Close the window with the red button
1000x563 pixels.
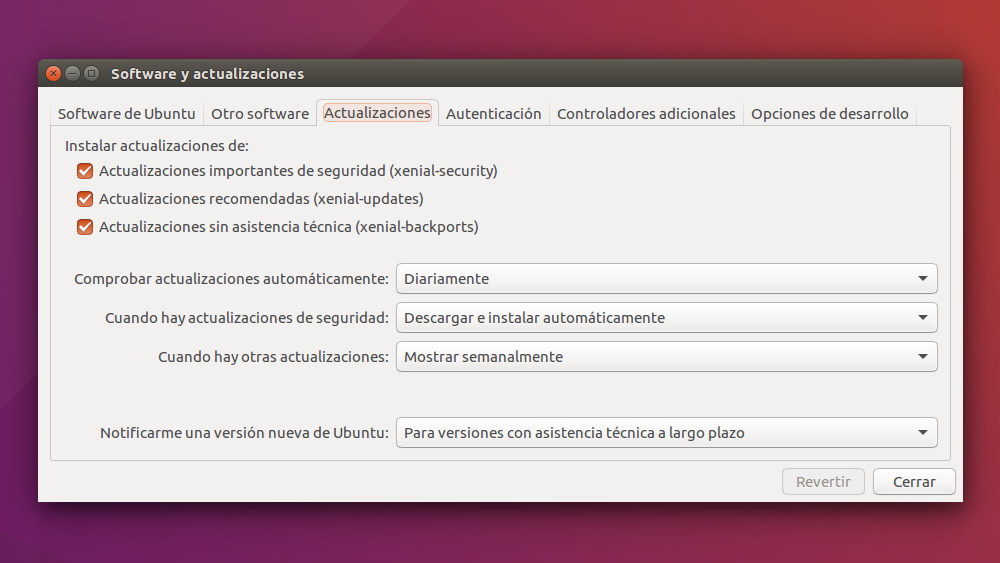pos(54,73)
